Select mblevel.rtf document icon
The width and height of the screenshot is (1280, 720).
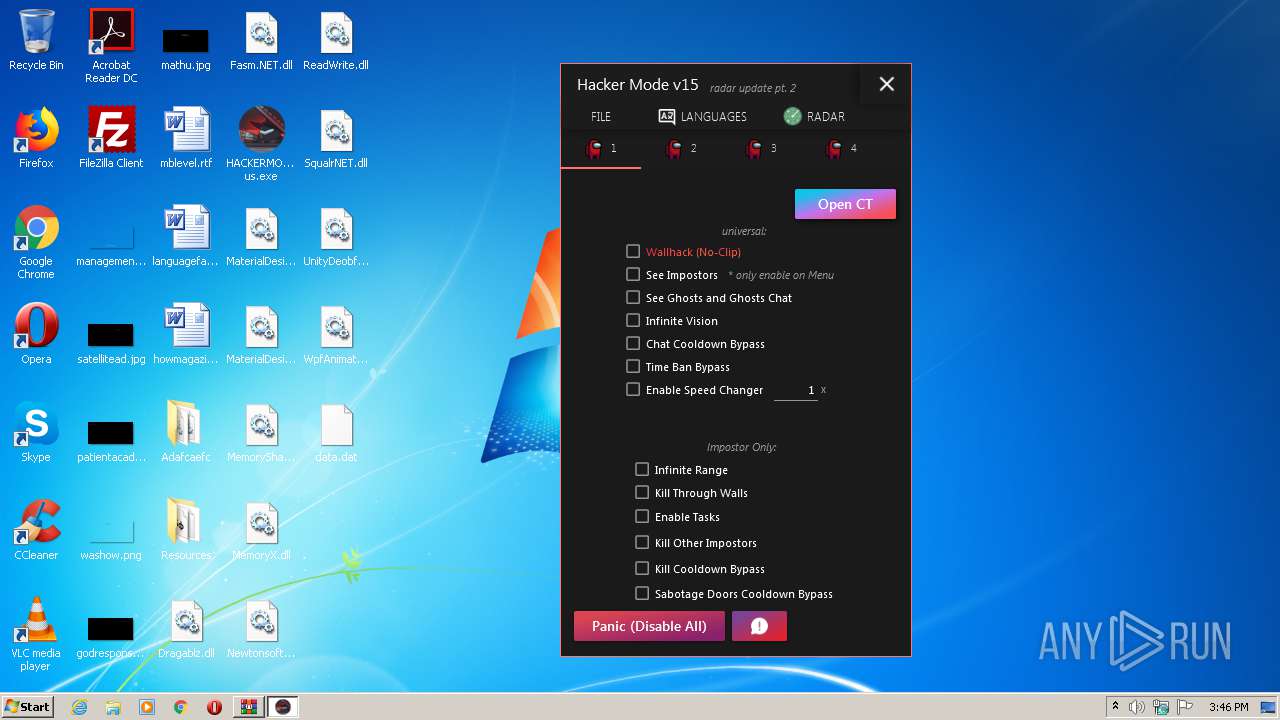click(186, 138)
